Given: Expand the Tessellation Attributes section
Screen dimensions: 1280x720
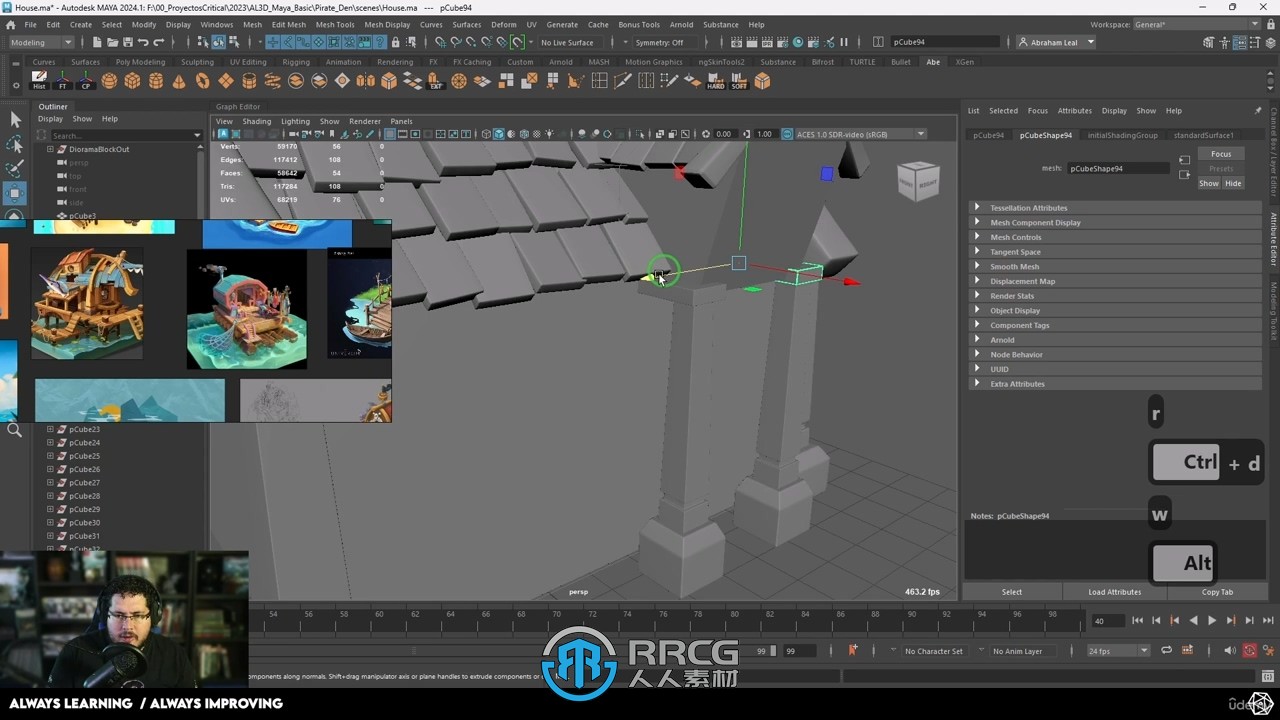Looking at the screenshot, I should 1029,208.
